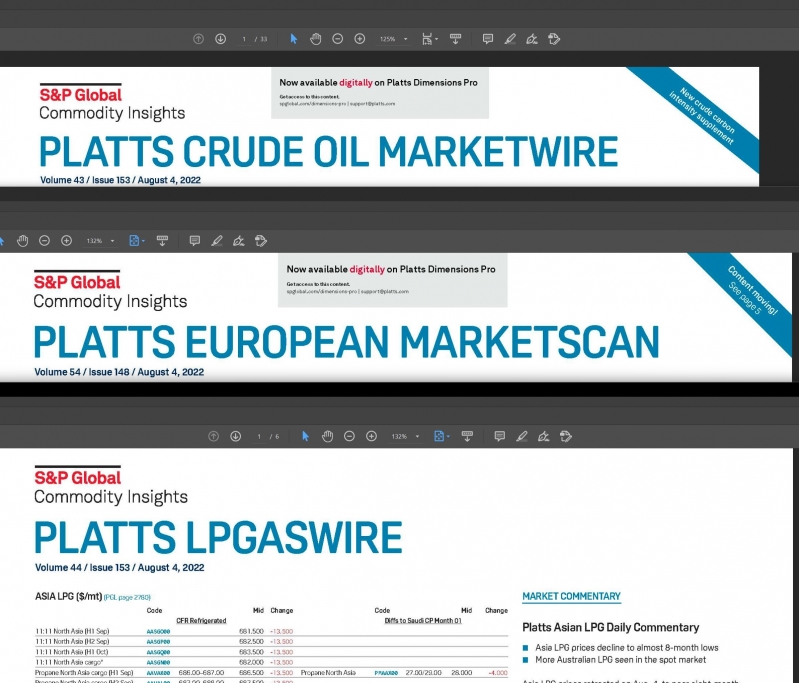
Task: Zoom out in the Crude Oil Marketwire viewer
Action: coord(337,39)
